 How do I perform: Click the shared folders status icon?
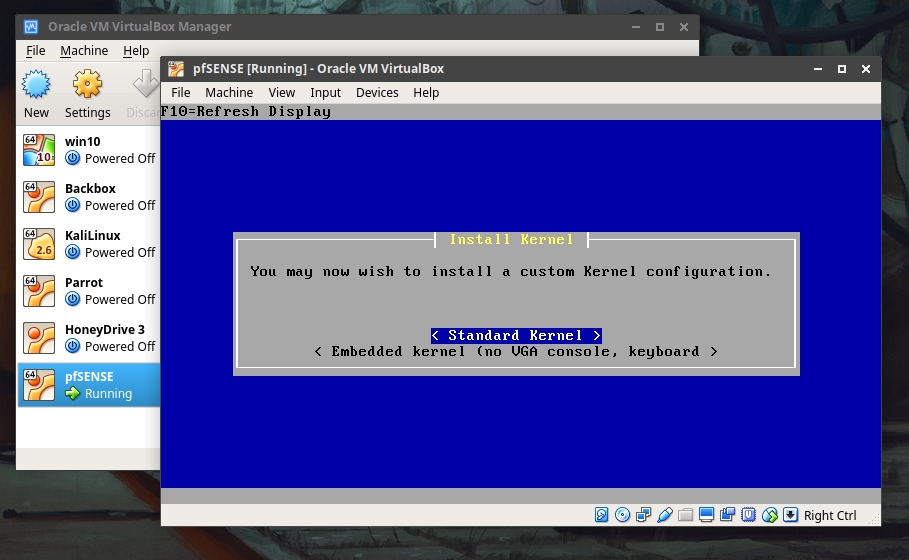coord(686,515)
